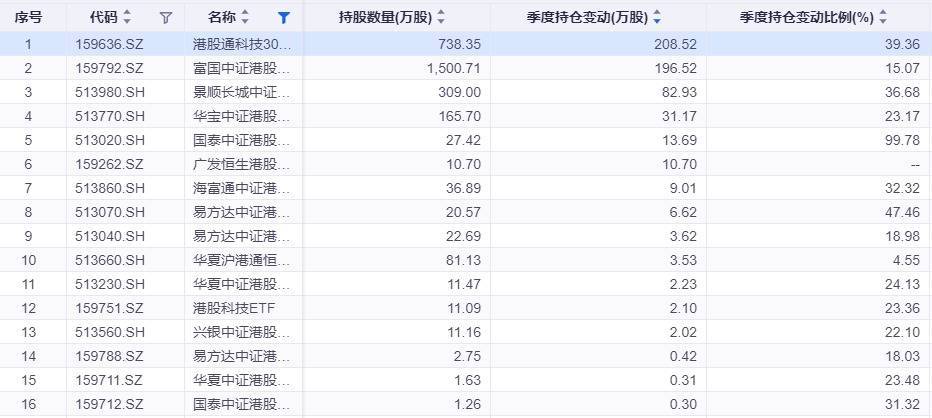Screen dimensions: 932x418
Task: Select code 513560.SH
Action: [x=110, y=332]
